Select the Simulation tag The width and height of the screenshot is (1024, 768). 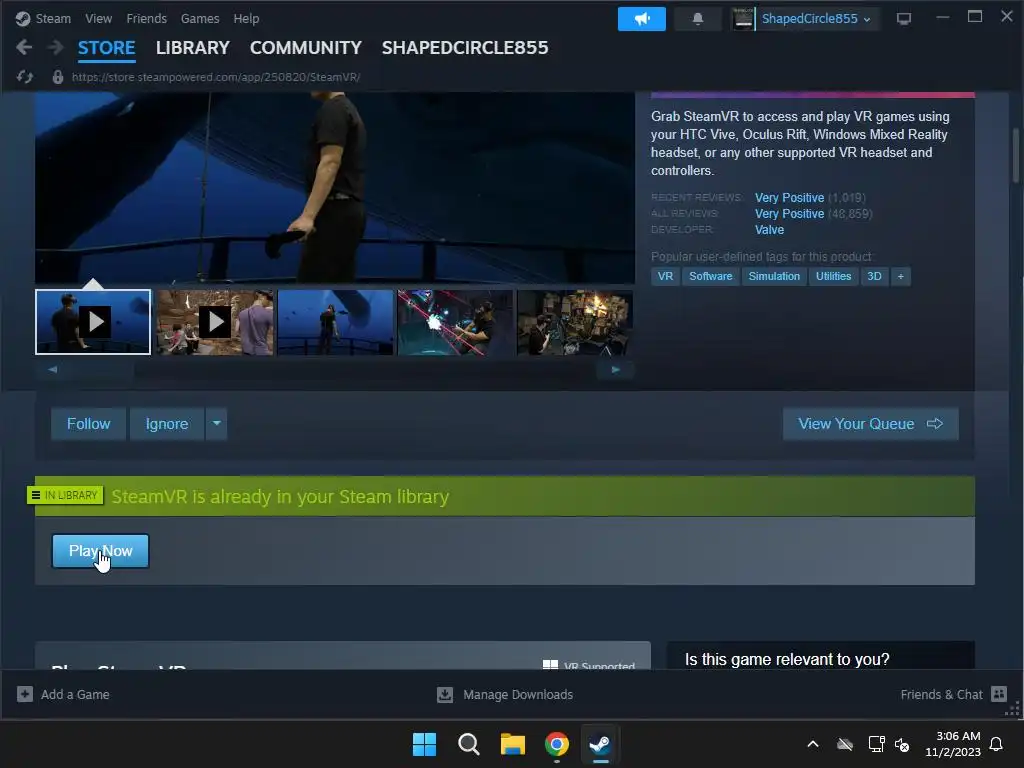coord(774,276)
